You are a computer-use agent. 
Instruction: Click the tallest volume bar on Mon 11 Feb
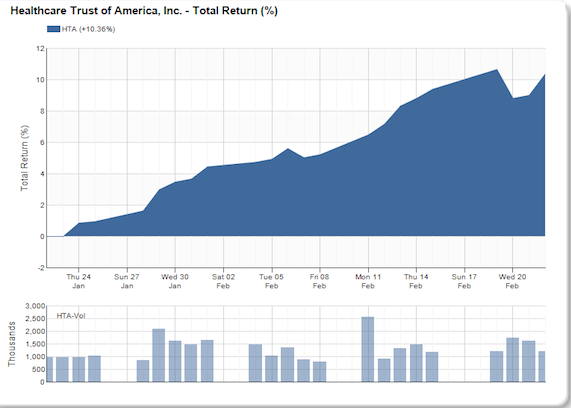(368, 349)
